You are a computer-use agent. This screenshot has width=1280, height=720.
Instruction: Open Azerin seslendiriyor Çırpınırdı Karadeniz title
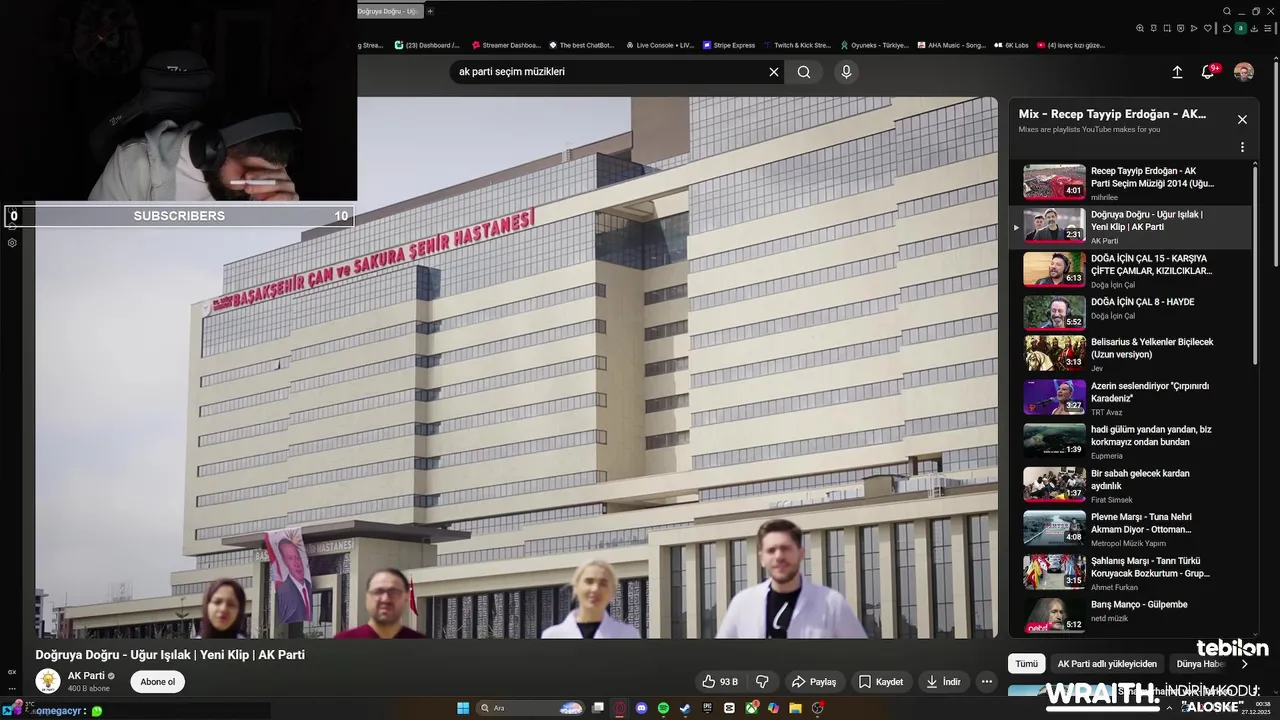point(1150,391)
